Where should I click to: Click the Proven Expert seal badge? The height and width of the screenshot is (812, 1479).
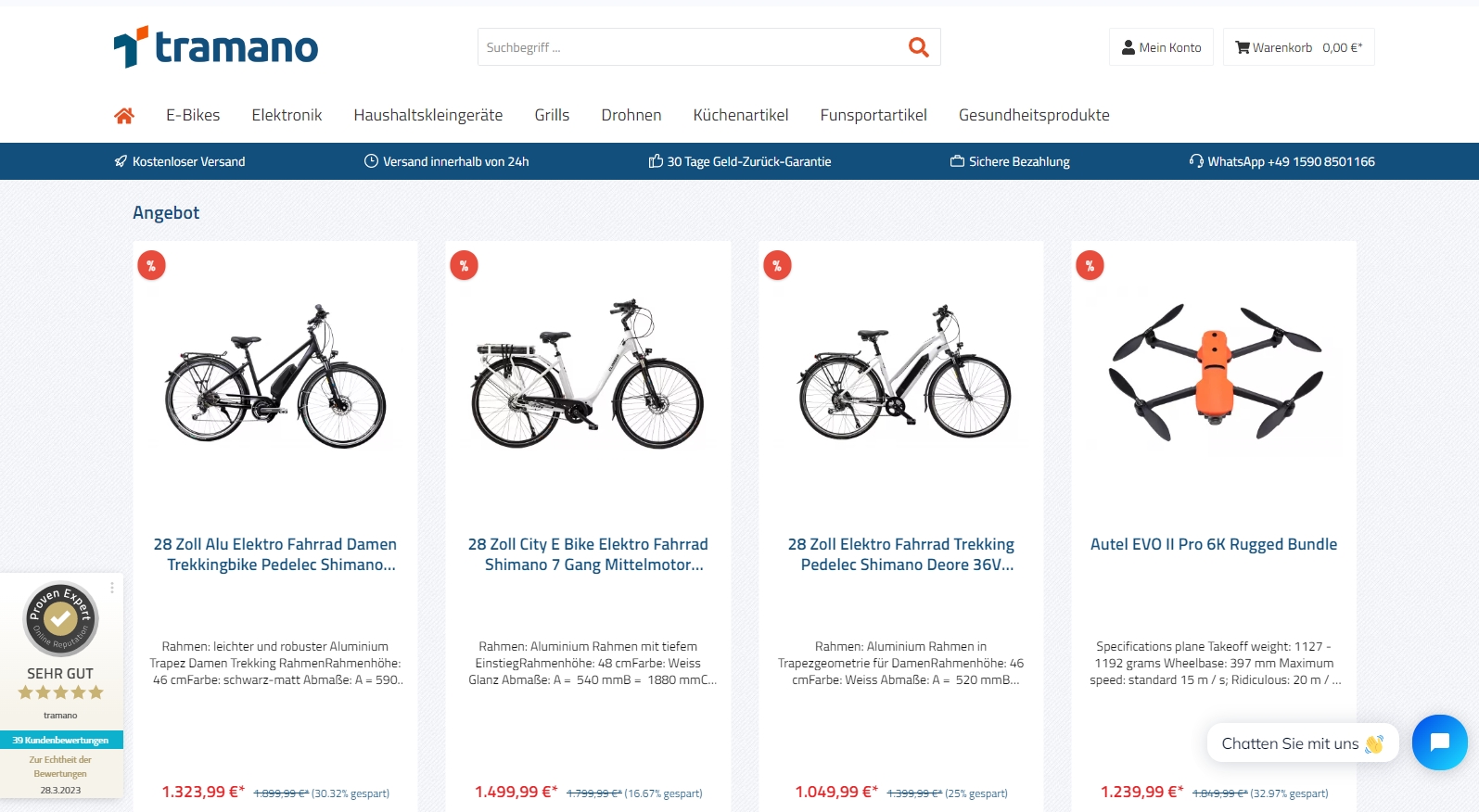[60, 618]
